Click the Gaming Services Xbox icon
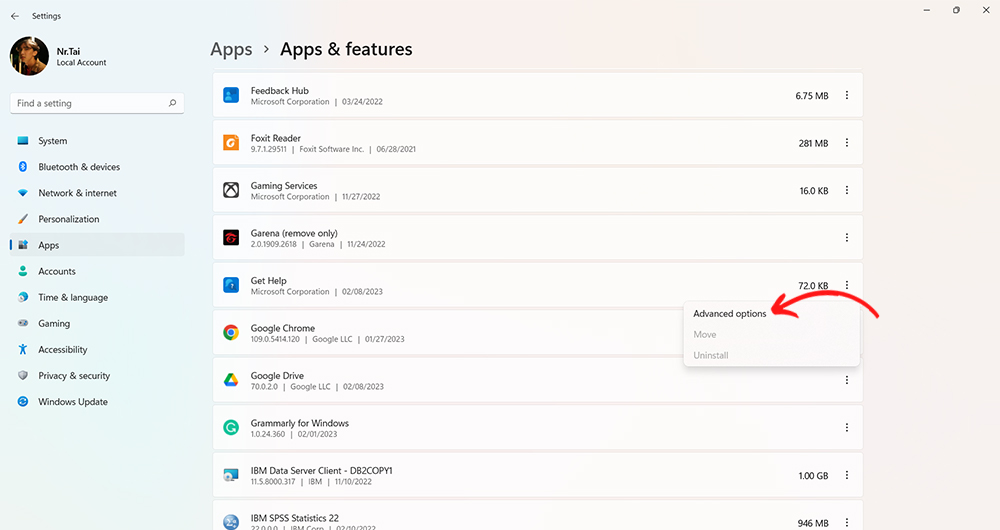Image resolution: width=1000 pixels, height=530 pixels. tap(231, 190)
